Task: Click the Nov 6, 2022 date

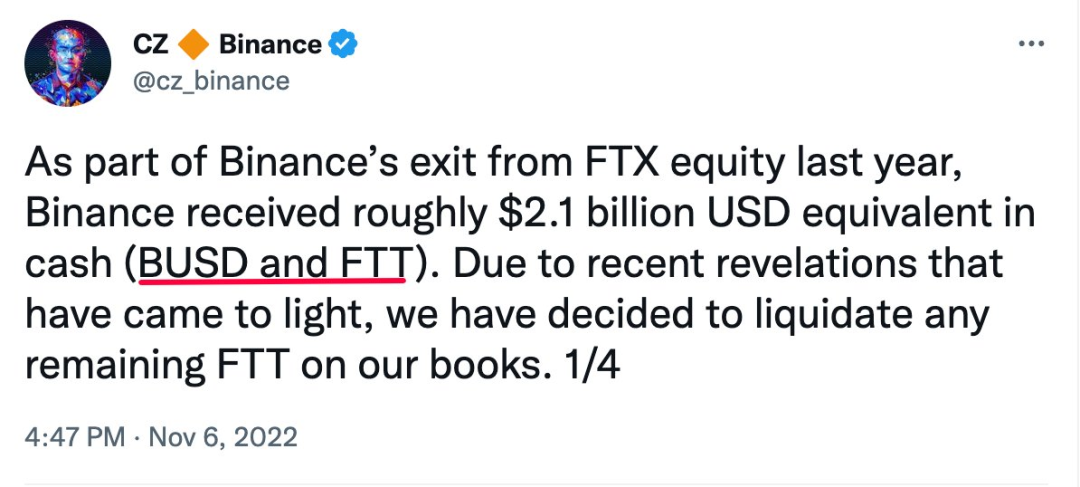Action: [x=222, y=437]
